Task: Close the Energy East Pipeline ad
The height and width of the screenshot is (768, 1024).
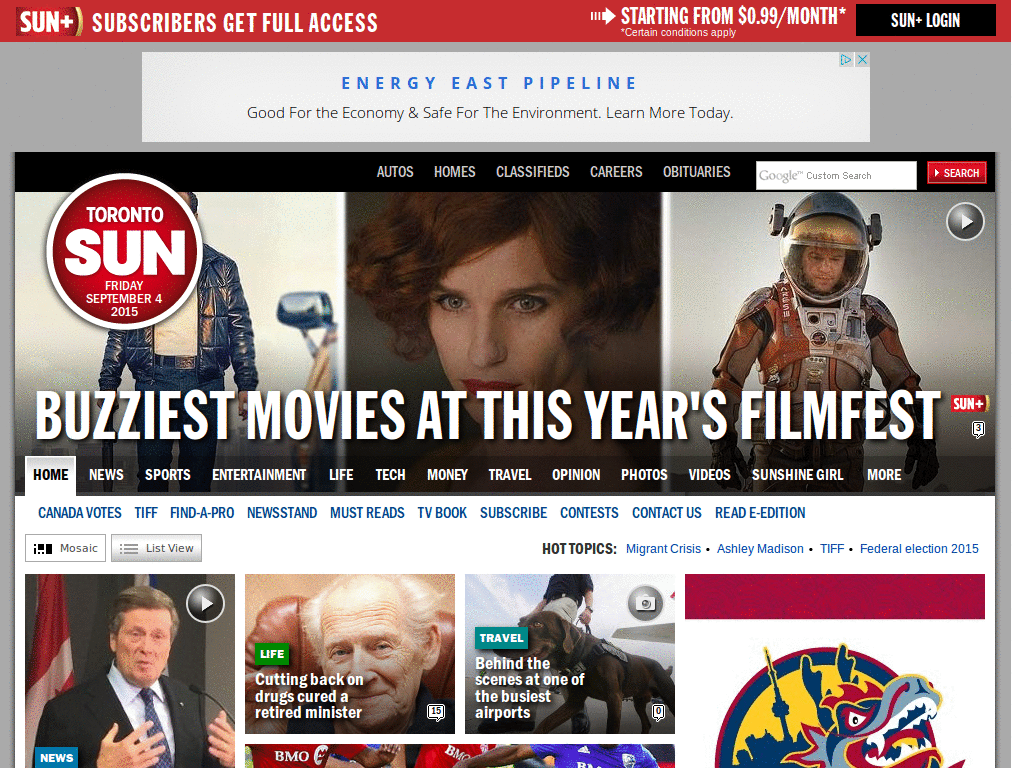Action: [x=862, y=59]
